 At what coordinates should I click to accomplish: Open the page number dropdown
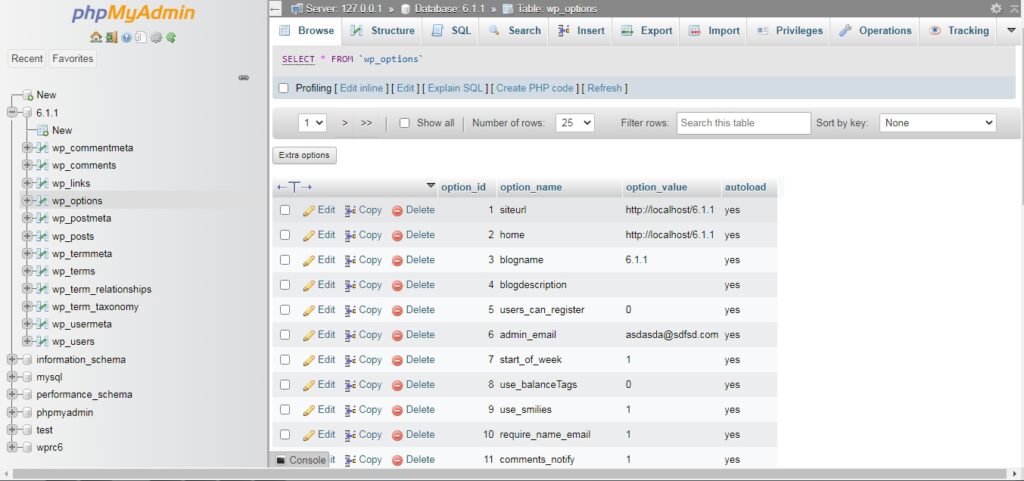[x=312, y=123]
